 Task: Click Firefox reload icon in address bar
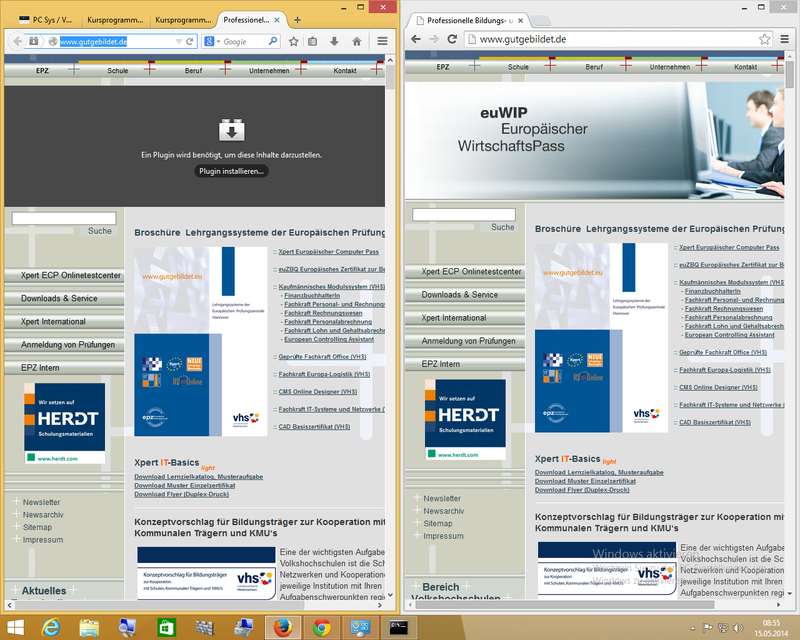190,41
